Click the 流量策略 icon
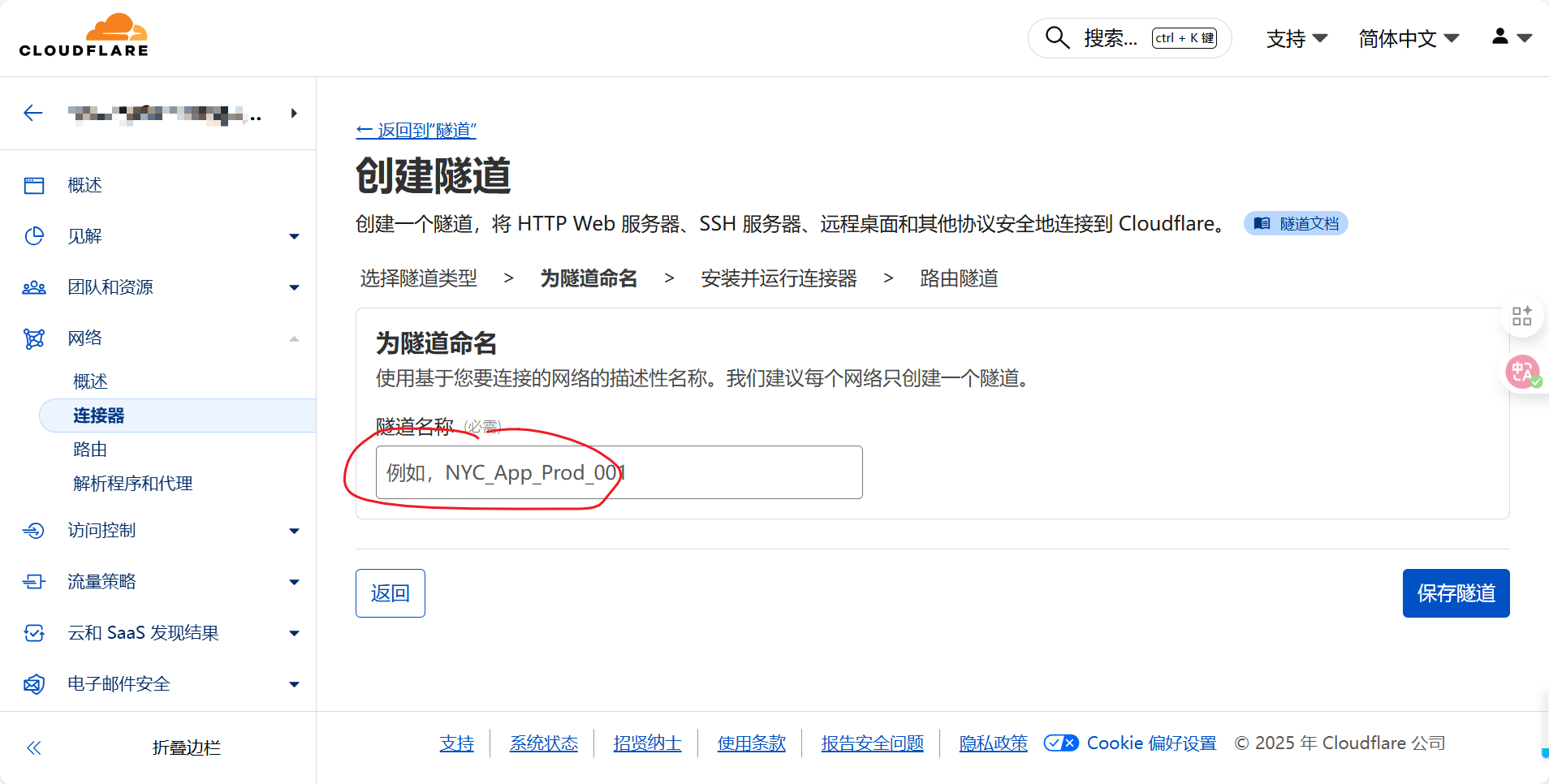The height and width of the screenshot is (784, 1549). click(34, 582)
